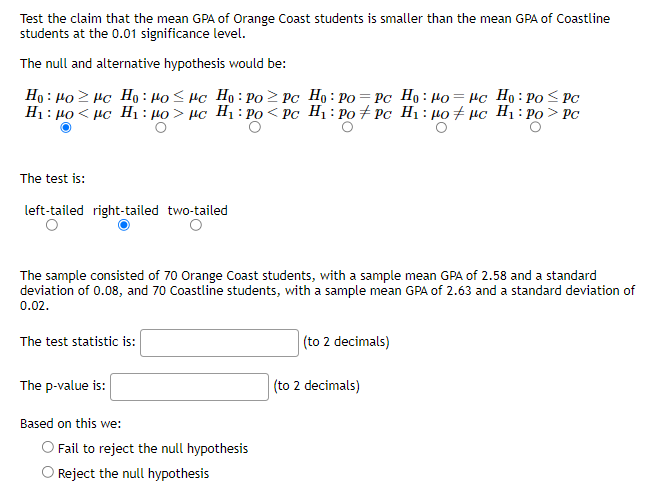Choose hypothesis H0: pO ≥ pC, H1: pO < pC radio
671x500 pixels.
255,127
